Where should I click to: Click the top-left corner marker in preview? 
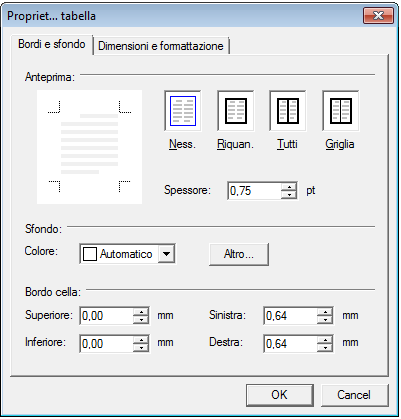tap(54, 108)
